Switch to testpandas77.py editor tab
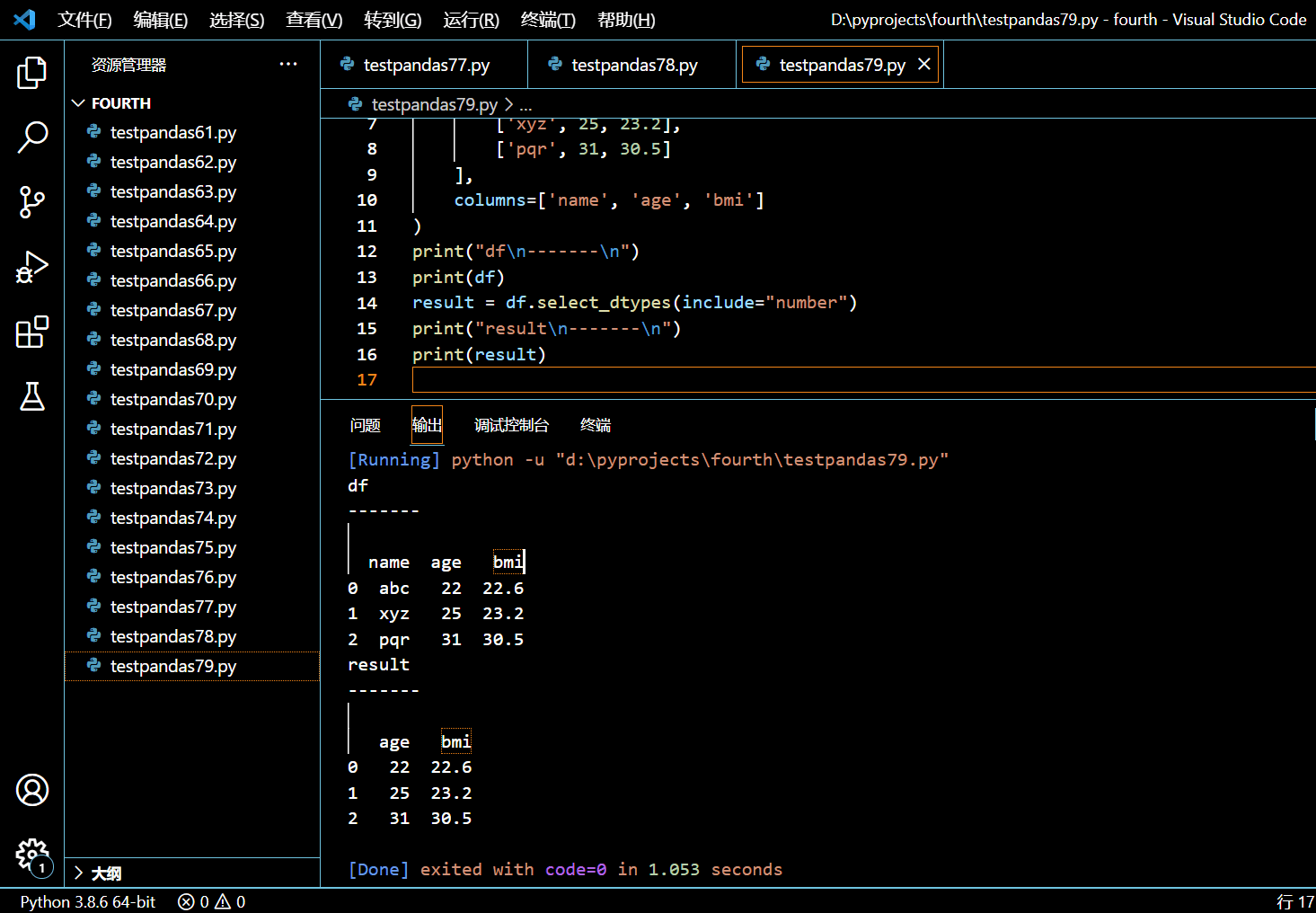Viewport: 1316px width, 913px height. pos(424,65)
